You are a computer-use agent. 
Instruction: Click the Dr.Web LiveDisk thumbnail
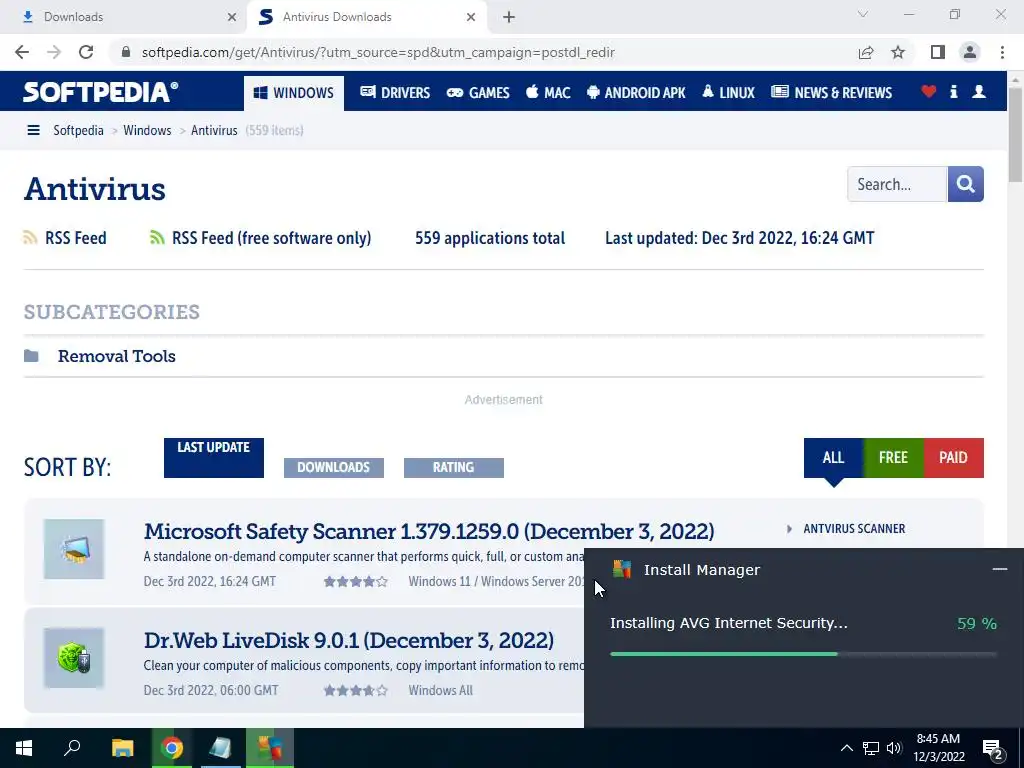pyautogui.click(x=74, y=658)
